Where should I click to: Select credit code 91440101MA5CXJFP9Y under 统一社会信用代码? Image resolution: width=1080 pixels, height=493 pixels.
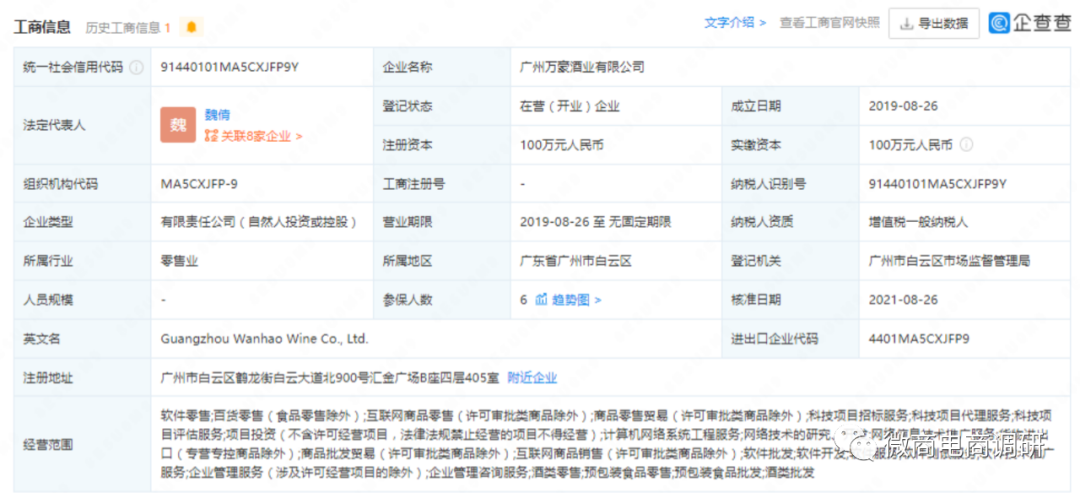click(229, 67)
